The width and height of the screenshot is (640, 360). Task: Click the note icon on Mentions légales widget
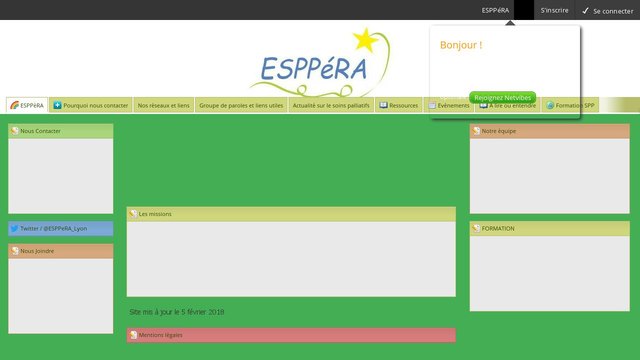click(x=133, y=335)
